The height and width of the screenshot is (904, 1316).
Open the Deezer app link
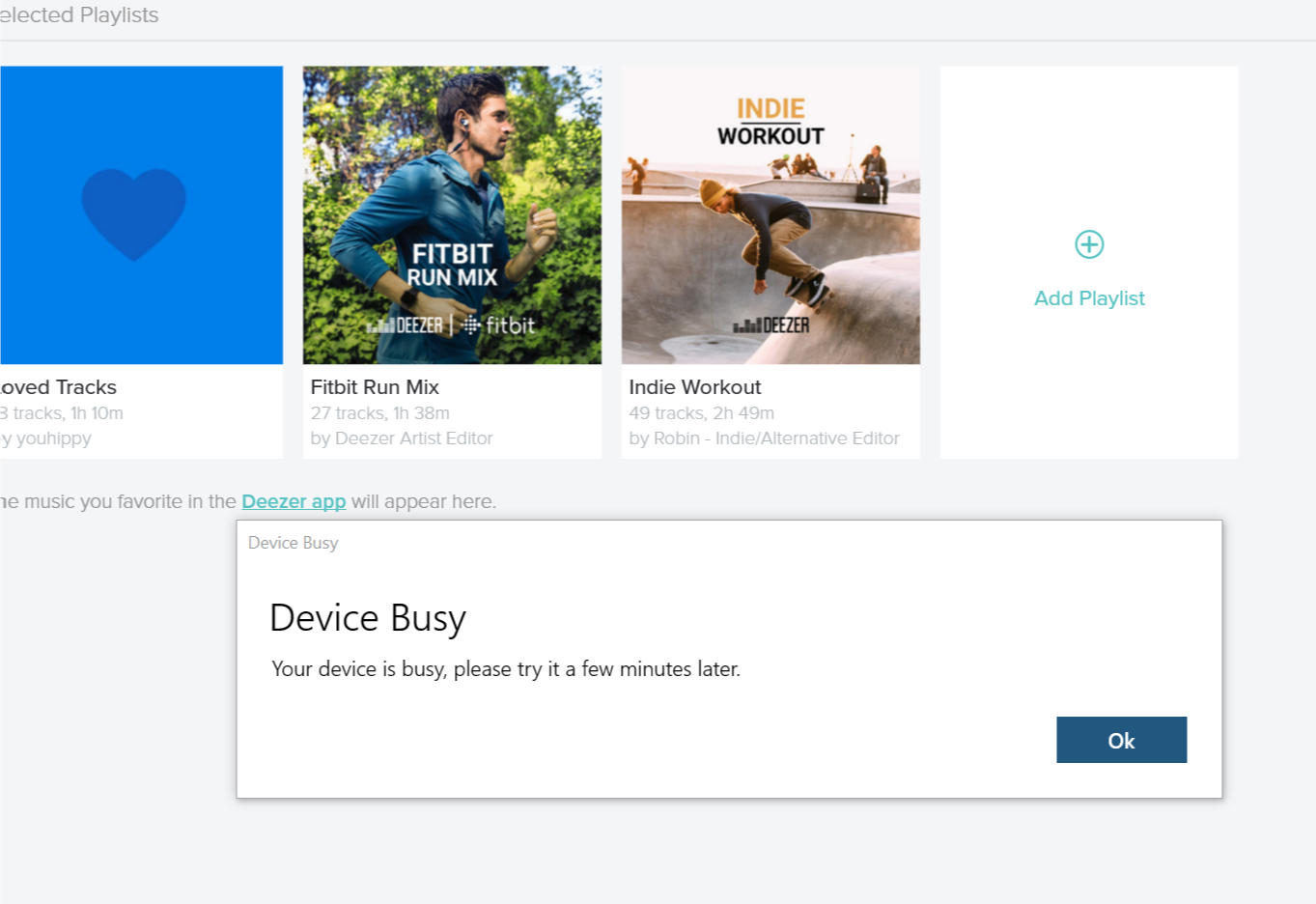click(x=294, y=501)
